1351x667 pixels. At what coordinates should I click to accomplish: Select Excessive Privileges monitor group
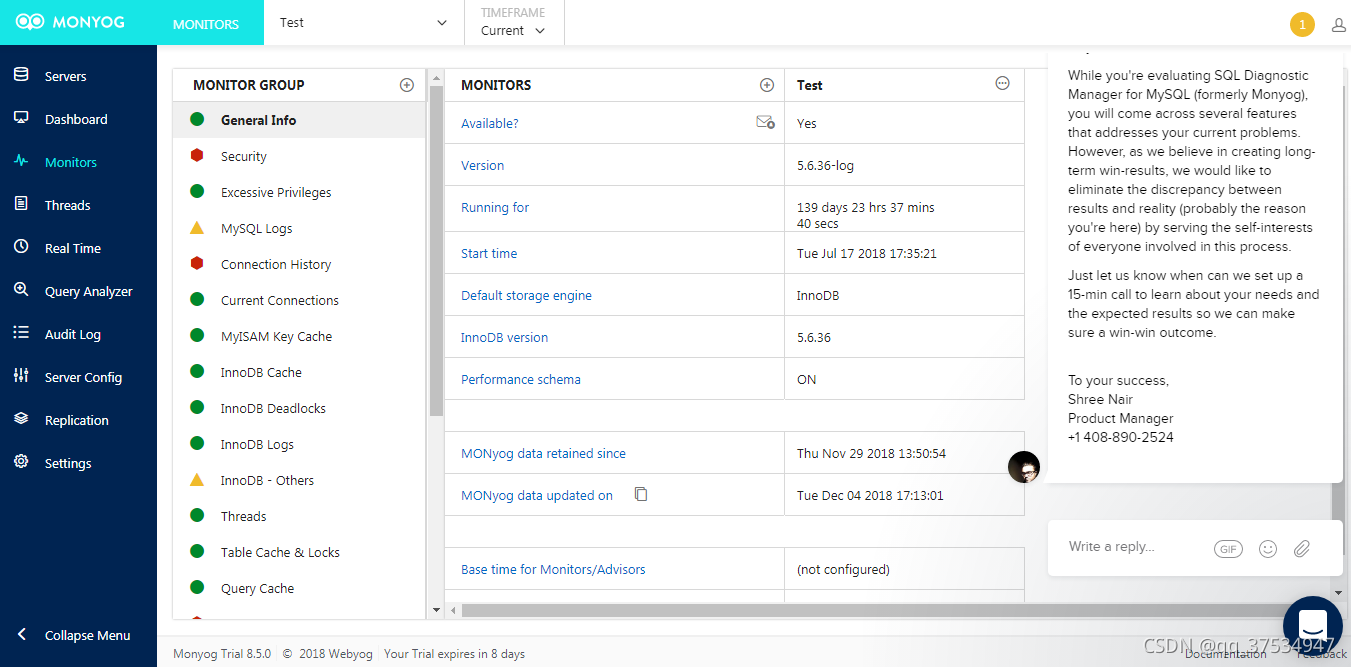(x=299, y=192)
